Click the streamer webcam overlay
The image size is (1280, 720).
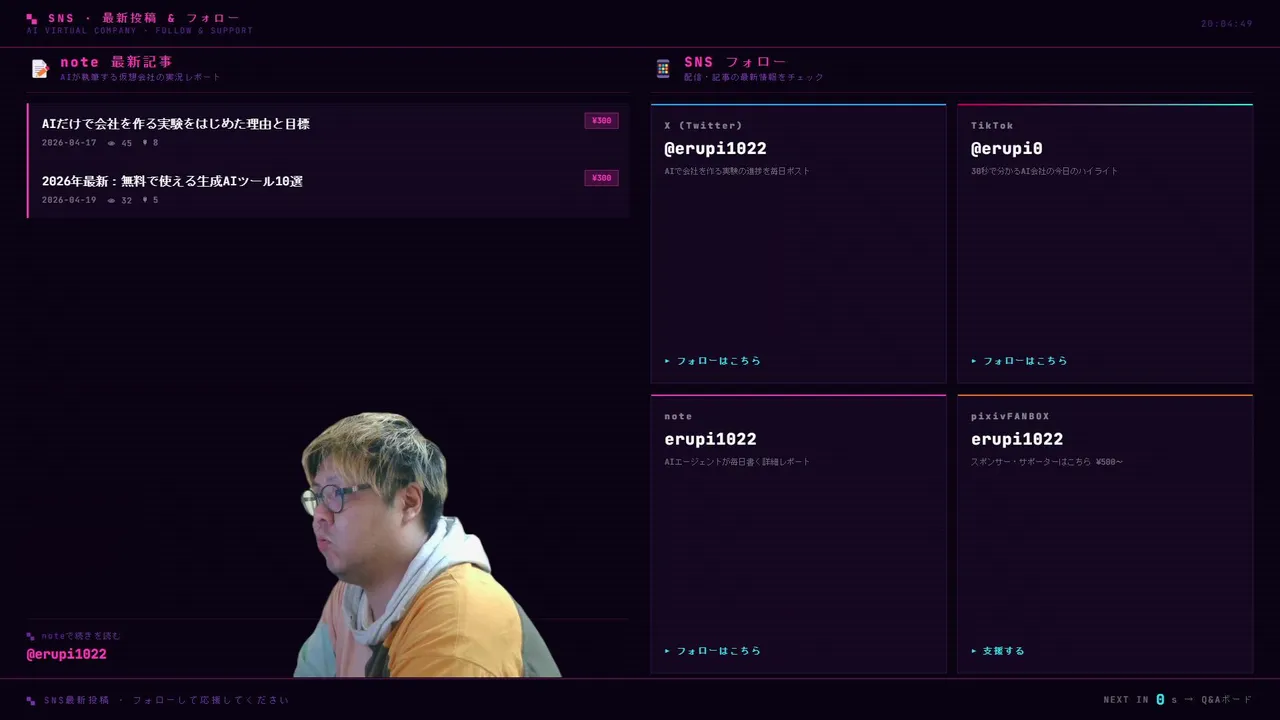click(428, 545)
